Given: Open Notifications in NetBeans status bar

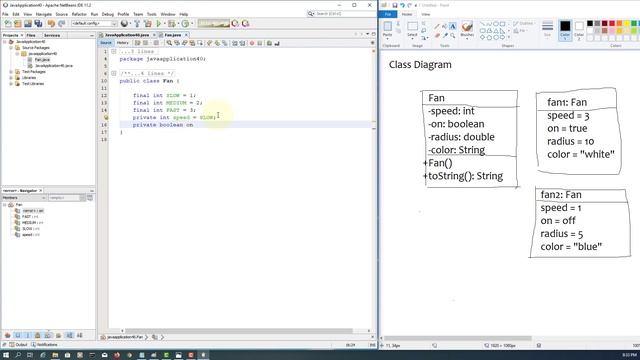Looking at the screenshot, I should click(x=44, y=345).
